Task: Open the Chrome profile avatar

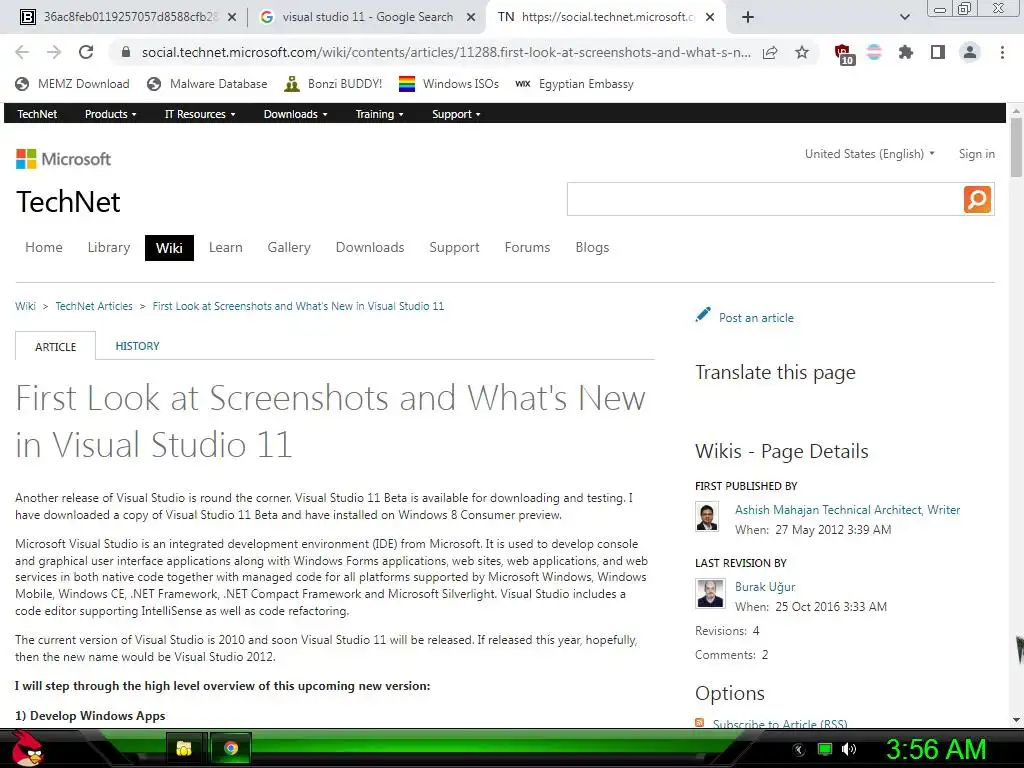Action: tap(970, 52)
